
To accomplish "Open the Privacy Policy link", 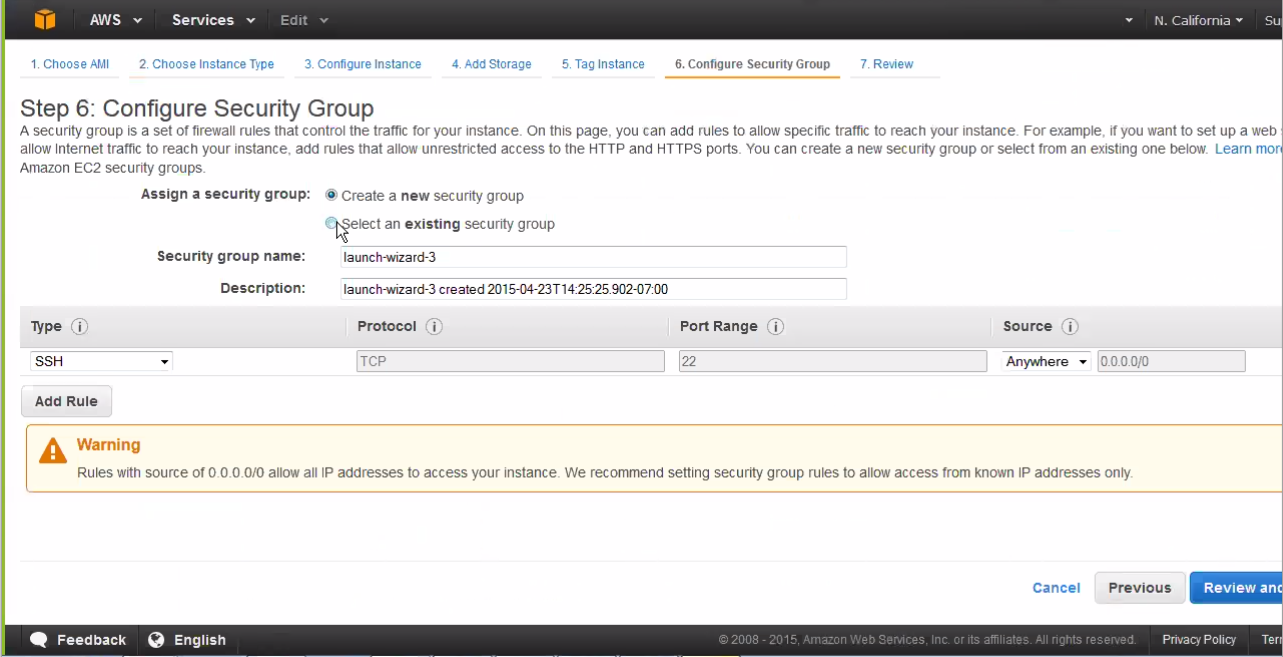I will 1199,640.
